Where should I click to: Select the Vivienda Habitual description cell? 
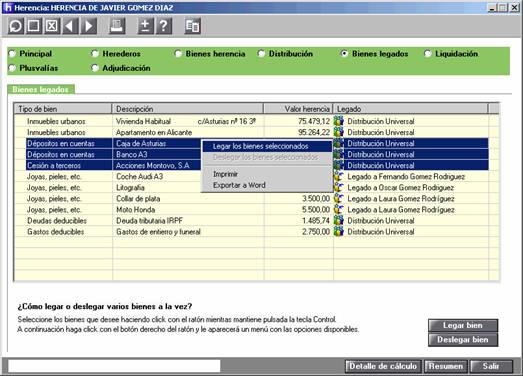[188, 121]
